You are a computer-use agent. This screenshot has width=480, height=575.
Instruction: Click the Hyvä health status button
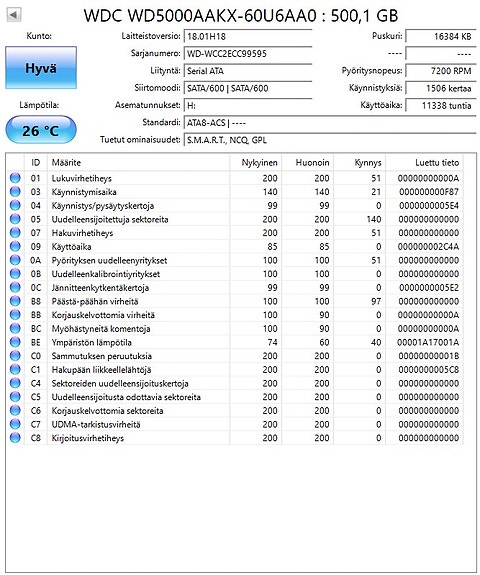pyautogui.click(x=41, y=67)
